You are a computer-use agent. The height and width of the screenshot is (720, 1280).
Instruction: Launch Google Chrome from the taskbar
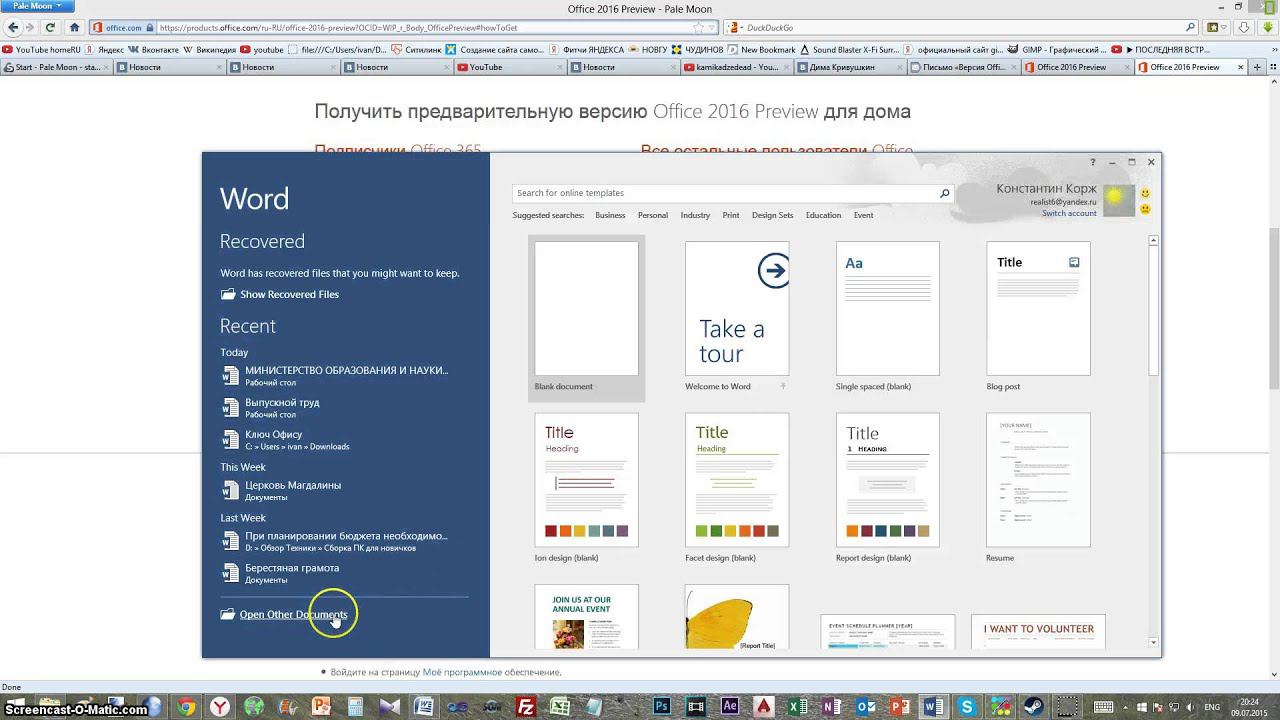coord(187,707)
